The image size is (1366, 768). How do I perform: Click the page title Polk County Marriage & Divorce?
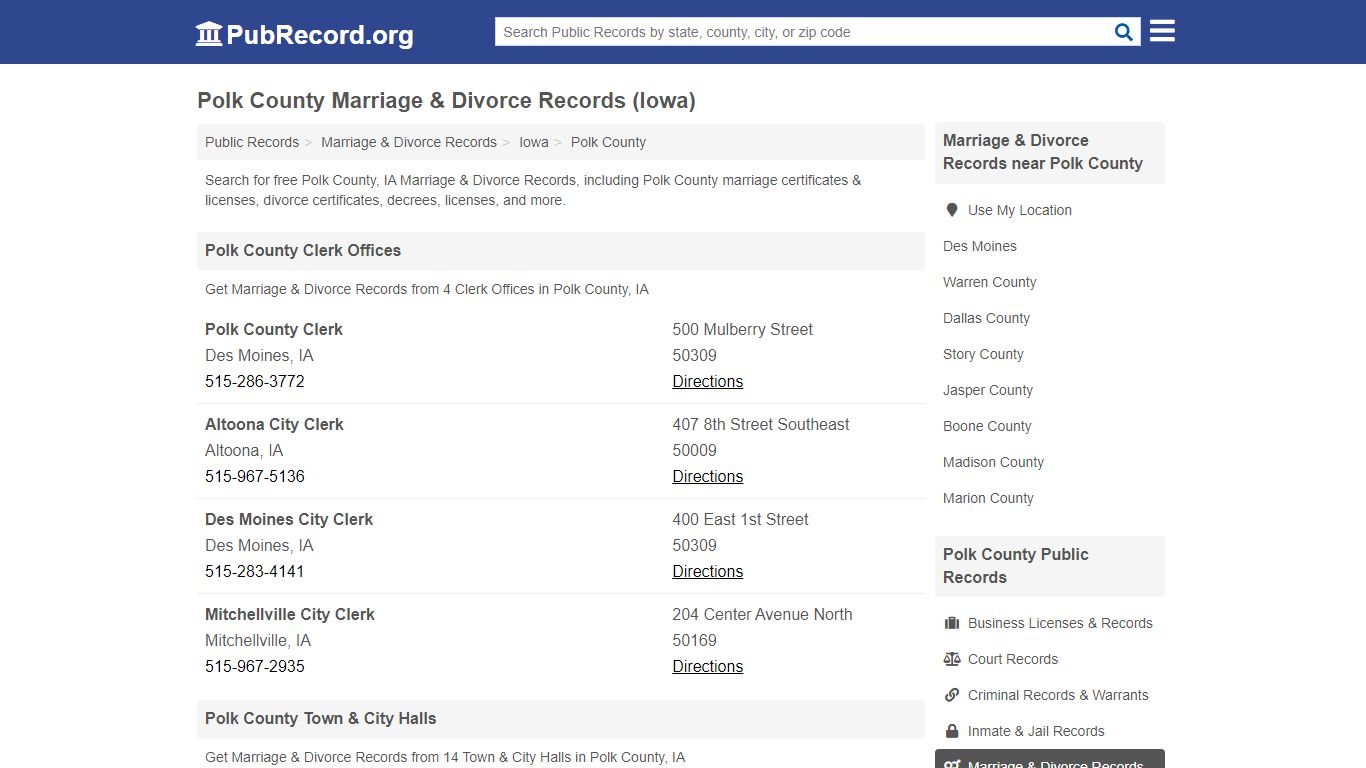(446, 101)
